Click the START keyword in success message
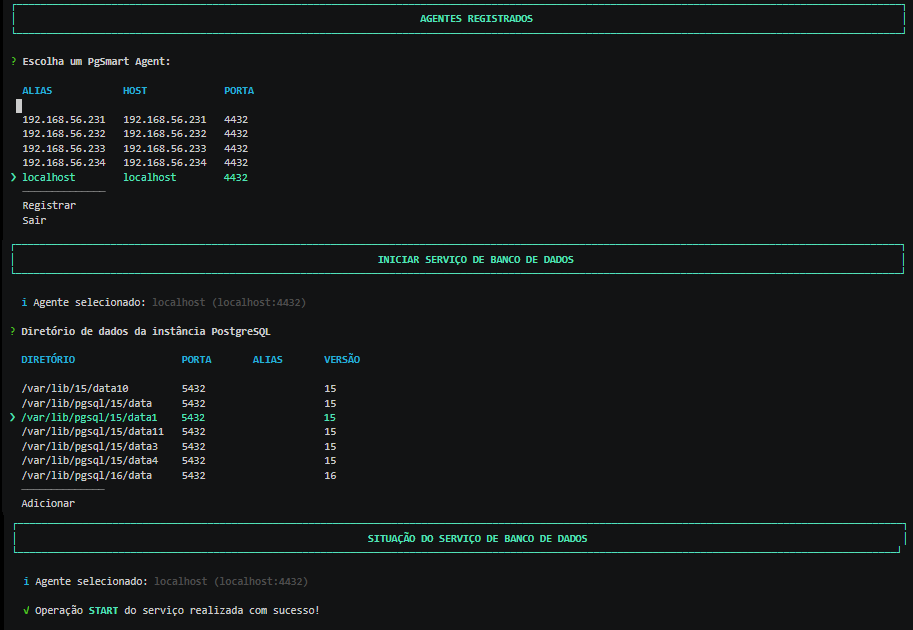Viewport: 913px width, 630px height. [x=104, y=610]
